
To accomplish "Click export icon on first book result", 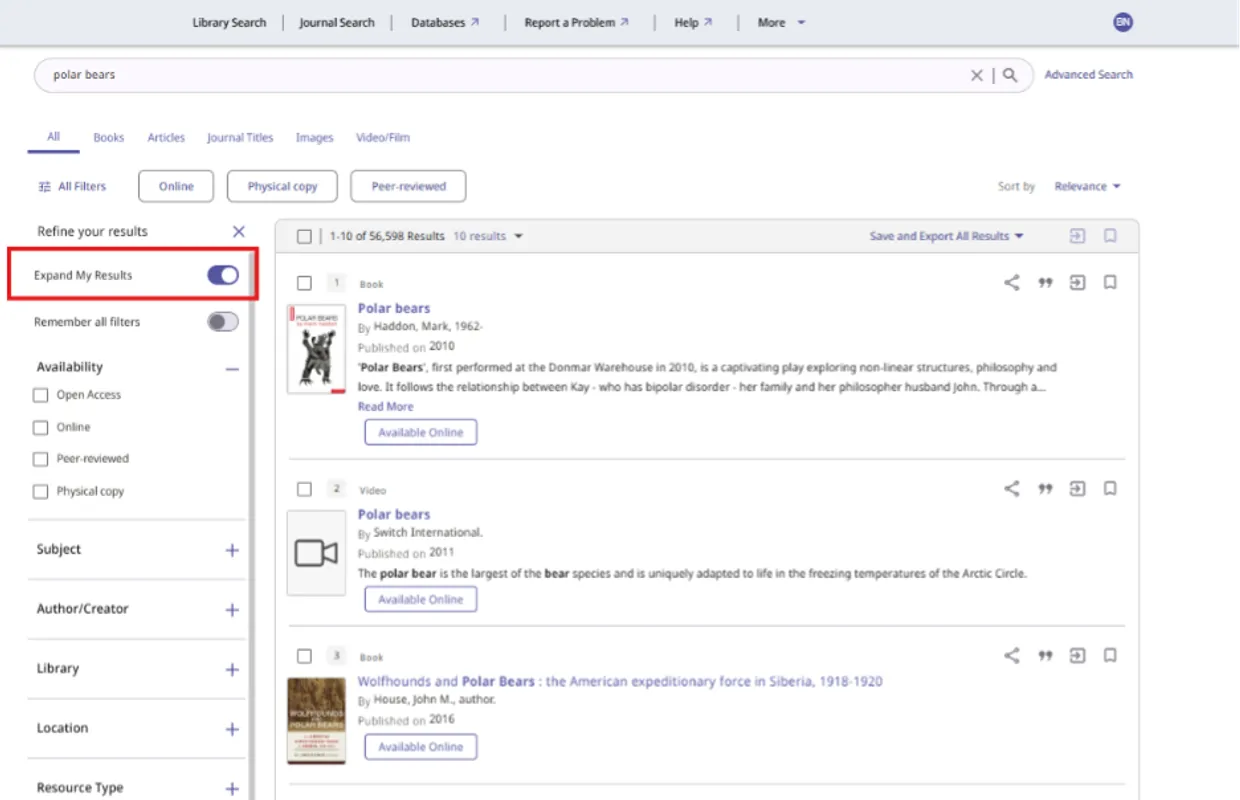I will pyautogui.click(x=1077, y=283).
